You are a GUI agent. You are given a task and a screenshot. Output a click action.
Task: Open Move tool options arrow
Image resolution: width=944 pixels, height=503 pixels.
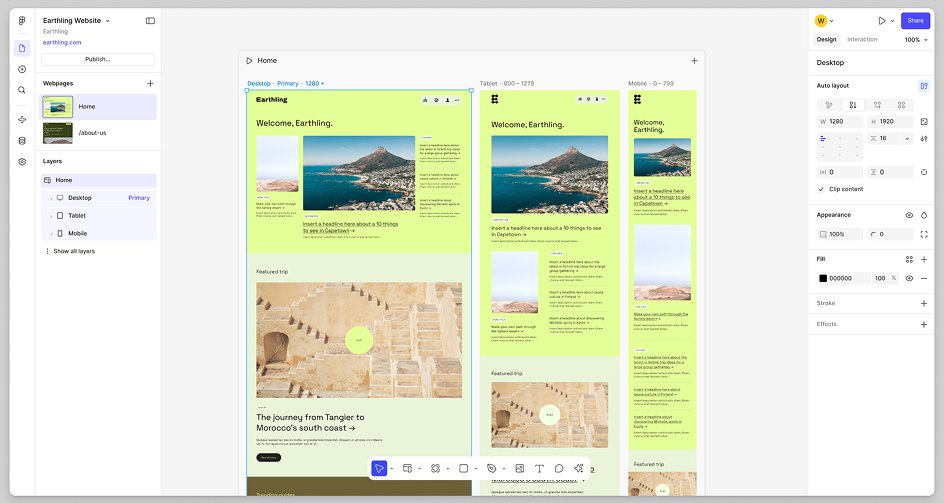(391, 469)
